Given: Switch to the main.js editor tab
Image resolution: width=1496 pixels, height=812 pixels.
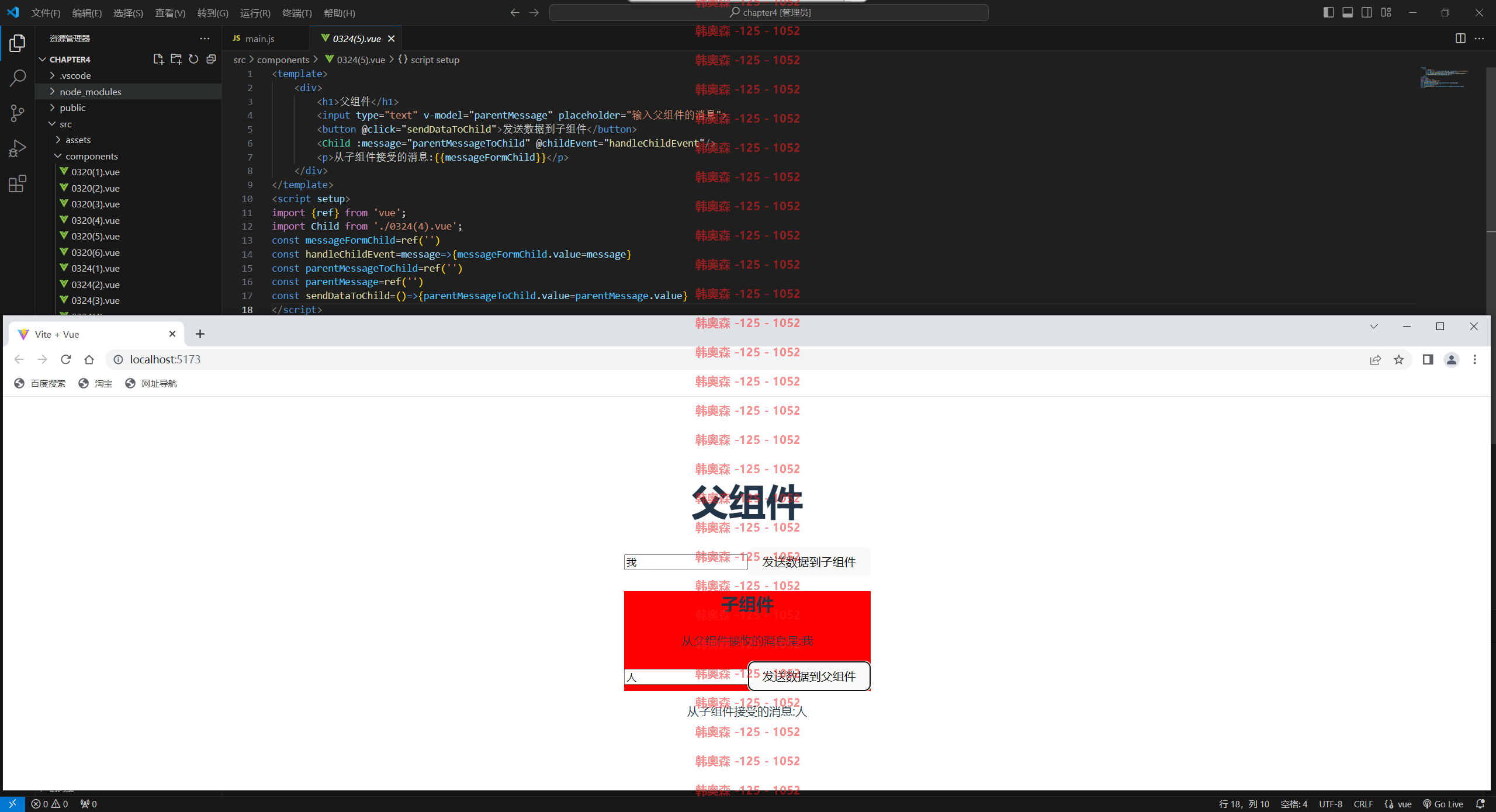Looking at the screenshot, I should [x=260, y=39].
